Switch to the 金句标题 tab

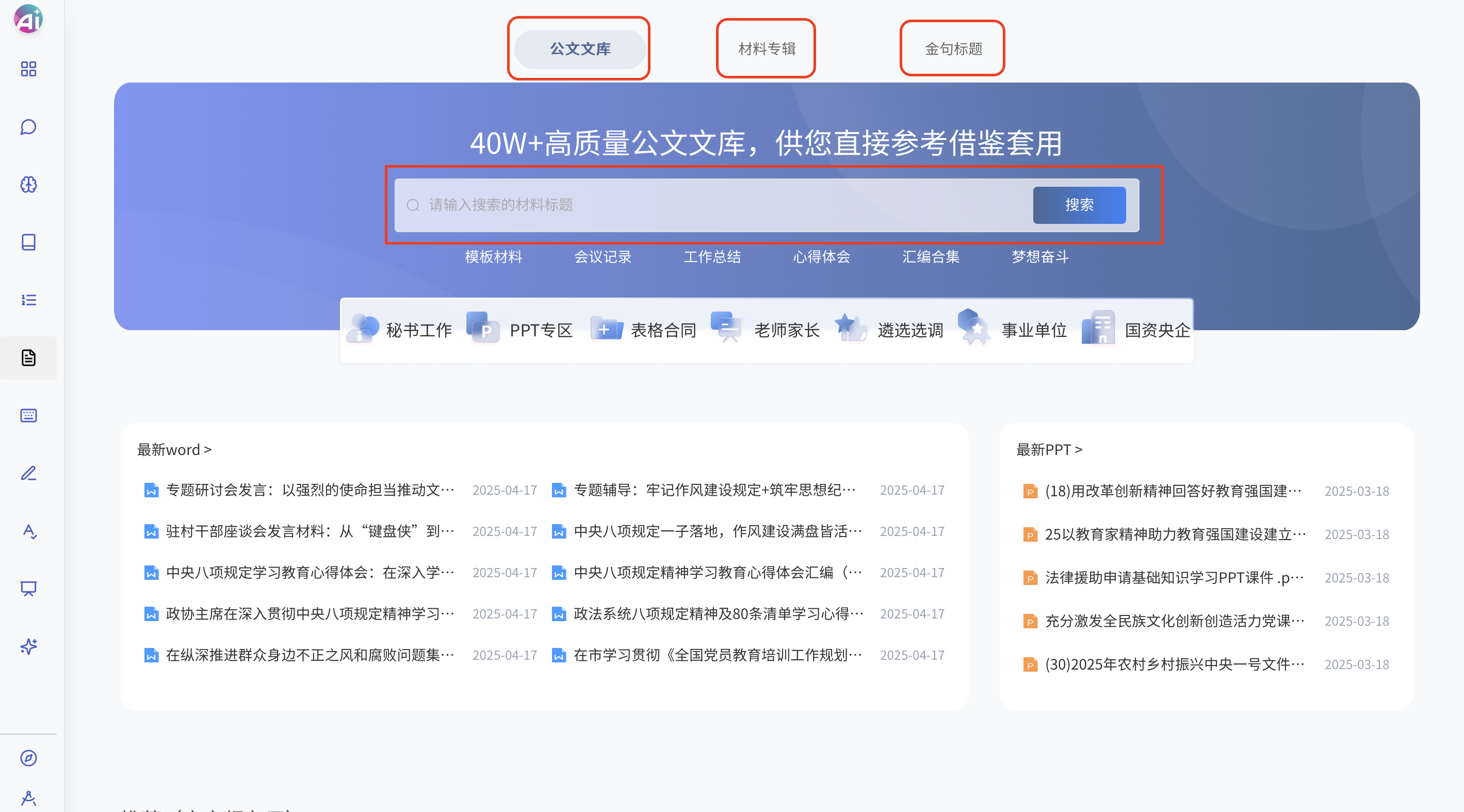click(953, 49)
